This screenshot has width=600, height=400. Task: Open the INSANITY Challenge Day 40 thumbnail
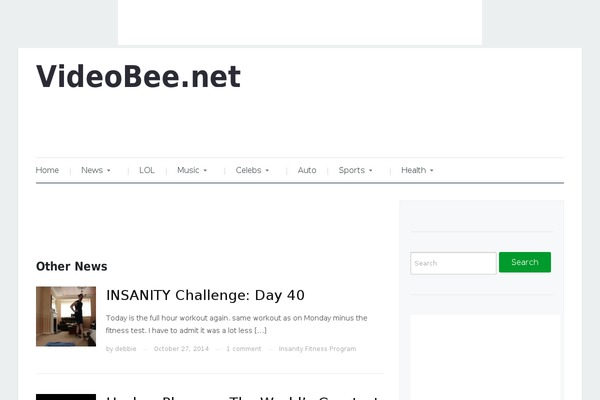66,316
